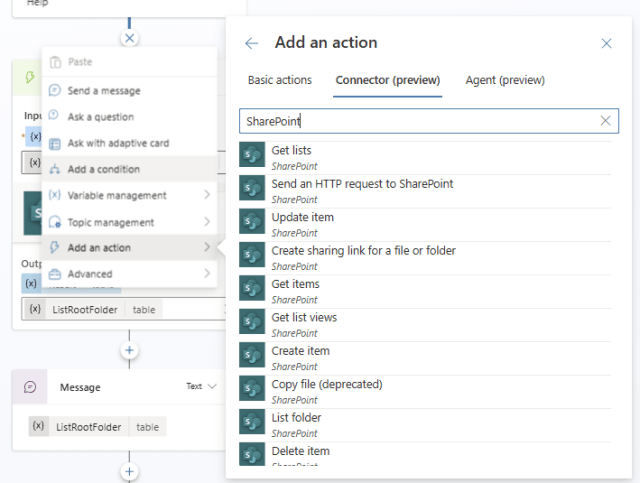Viewport: 640px width, 483px height.
Task: Open the Advanced submenu
Action: click(130, 274)
